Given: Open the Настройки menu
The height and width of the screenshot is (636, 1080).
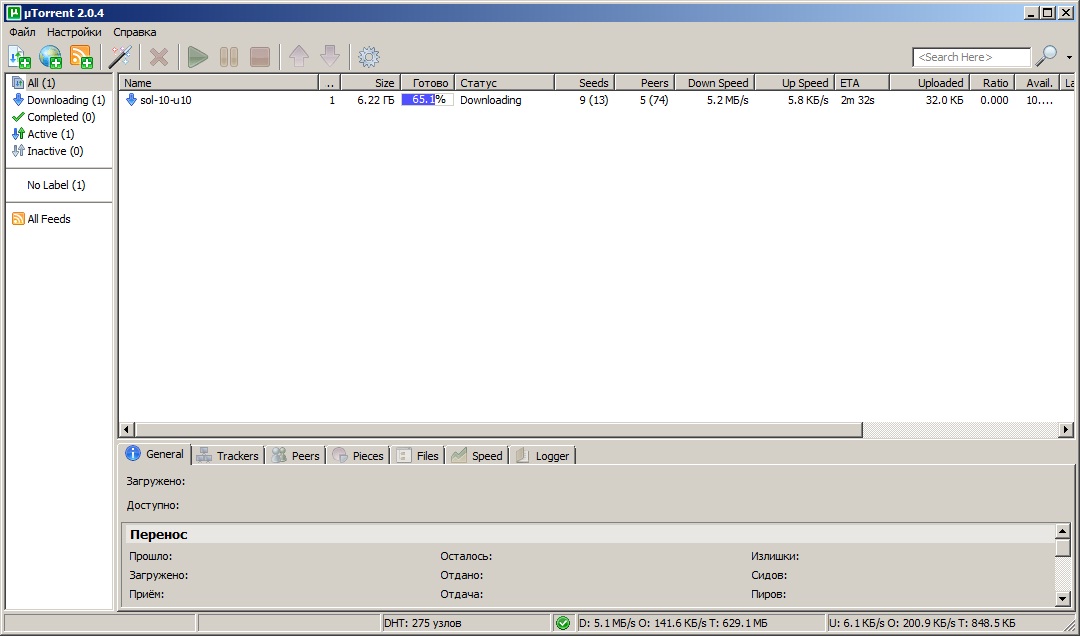Looking at the screenshot, I should pyautogui.click(x=74, y=32).
